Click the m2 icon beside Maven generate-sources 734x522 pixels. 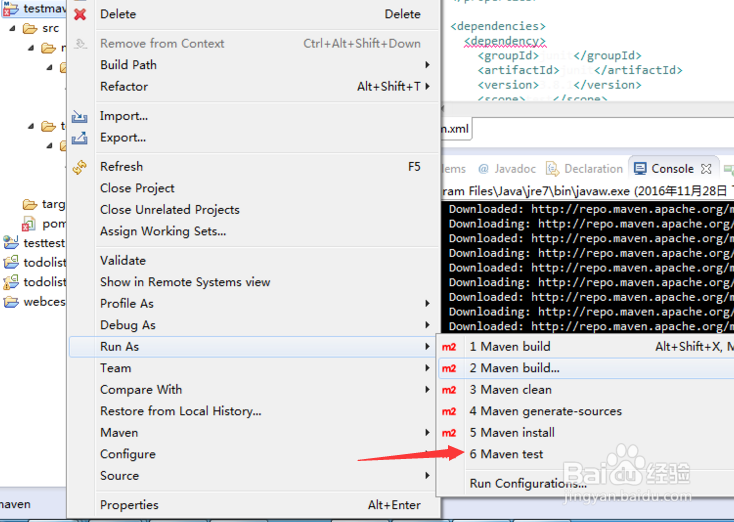tap(449, 412)
